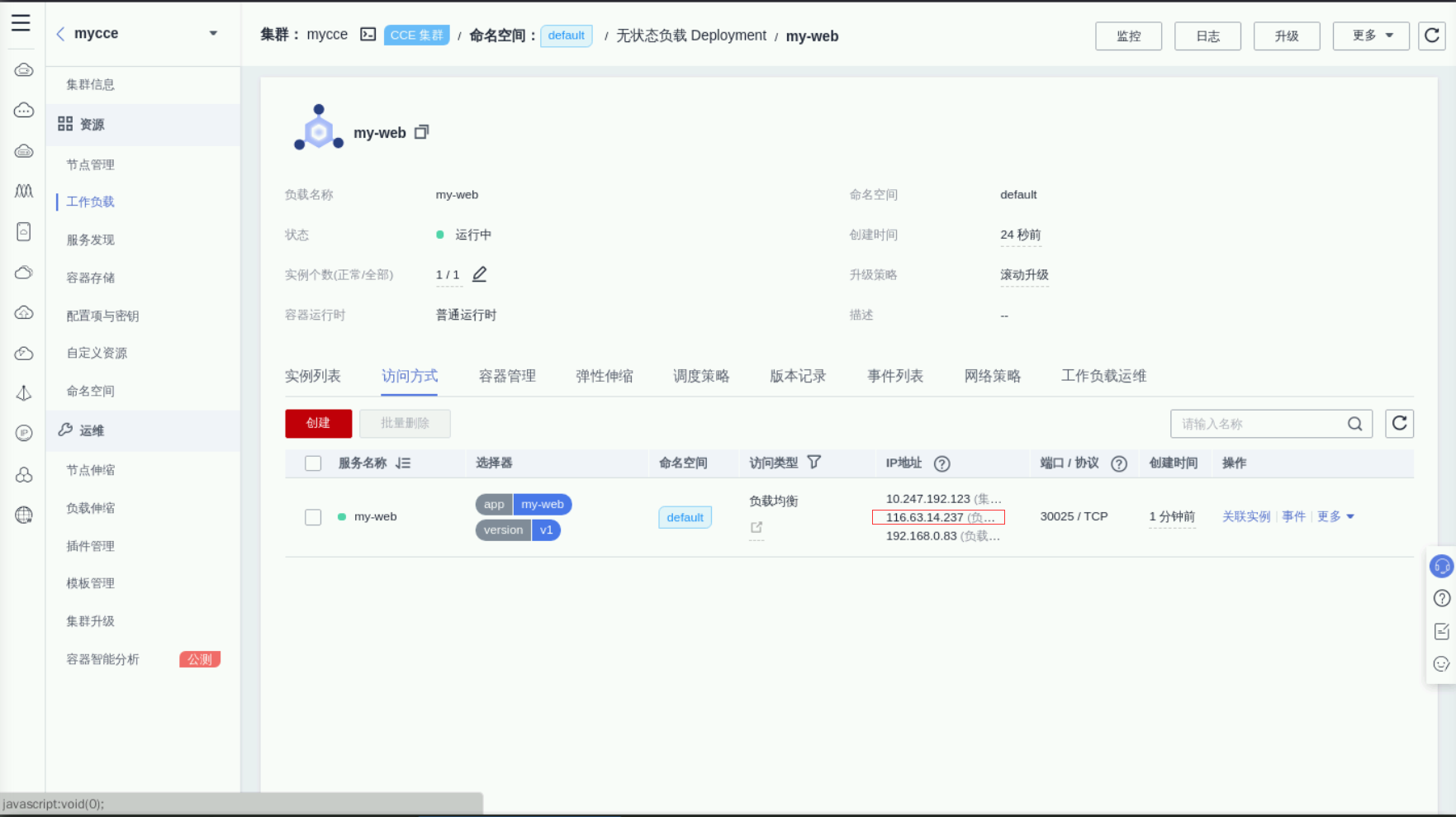Open 配置项与密钥 in sidebar

102,316
